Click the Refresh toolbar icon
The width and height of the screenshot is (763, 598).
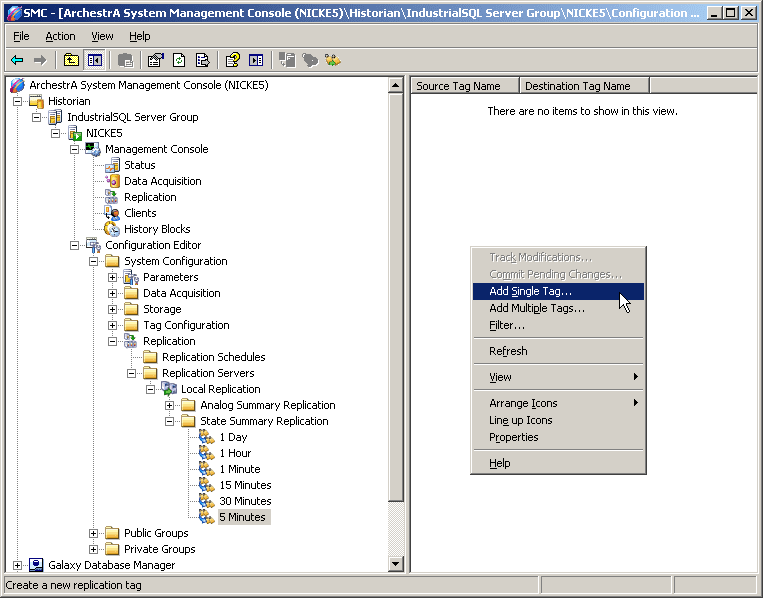[x=179, y=60]
